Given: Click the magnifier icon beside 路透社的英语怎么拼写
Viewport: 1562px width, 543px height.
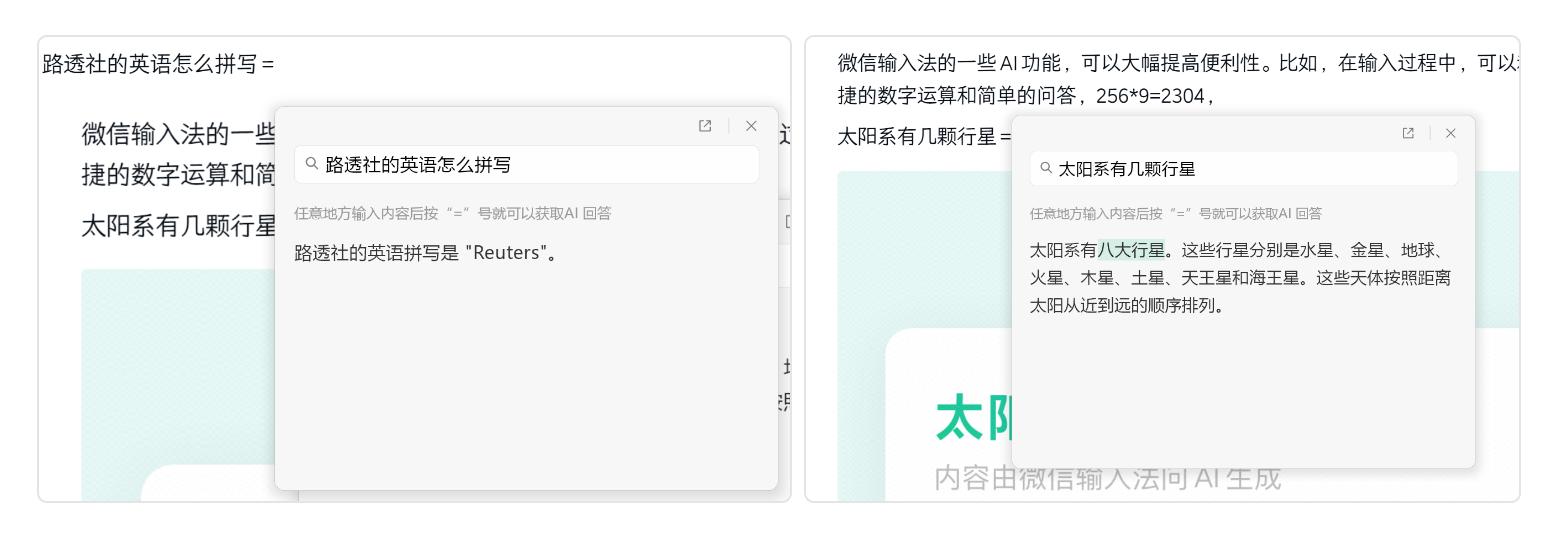Looking at the screenshot, I should point(312,164).
